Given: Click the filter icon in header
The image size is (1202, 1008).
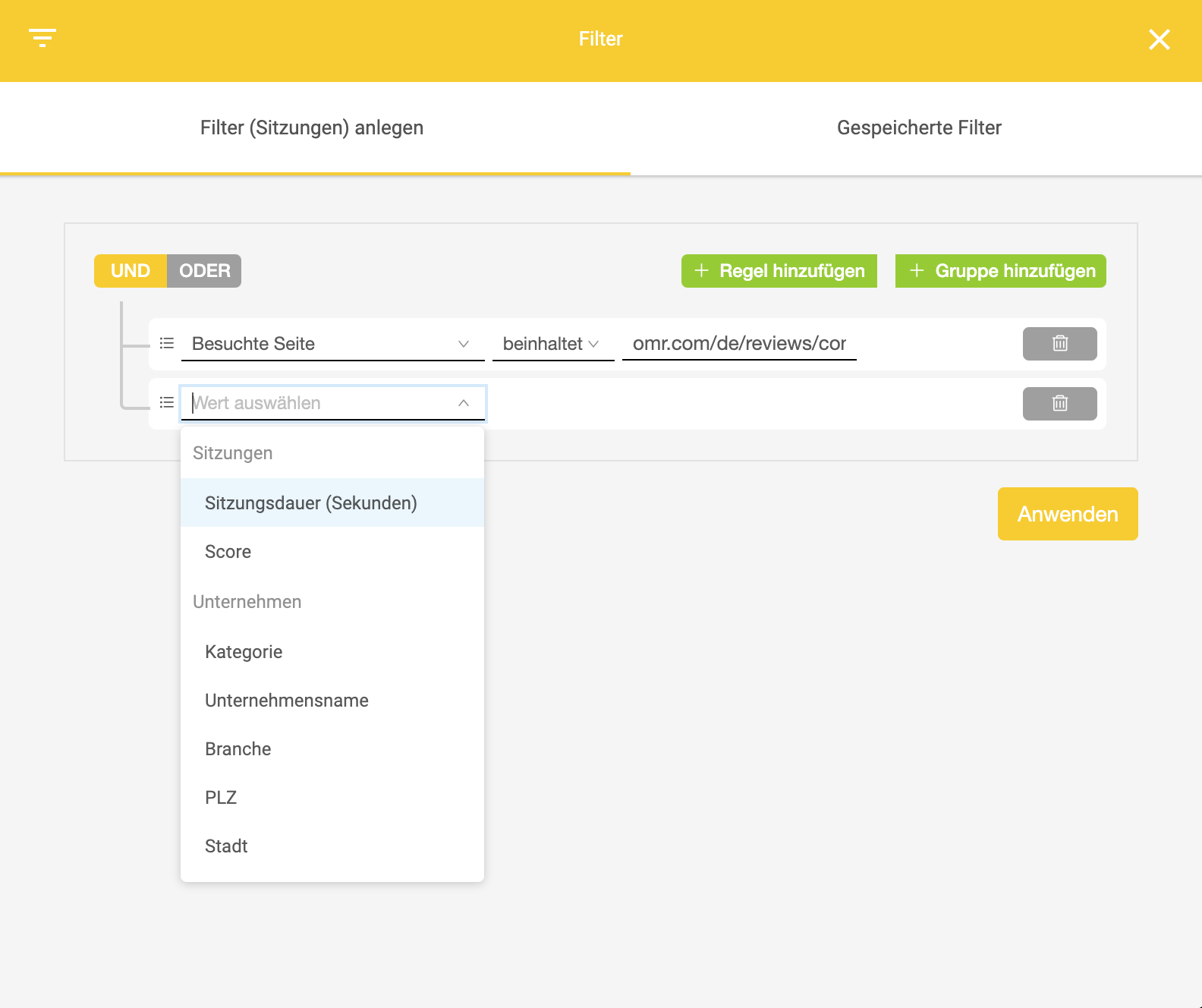Looking at the screenshot, I should (x=42, y=38).
